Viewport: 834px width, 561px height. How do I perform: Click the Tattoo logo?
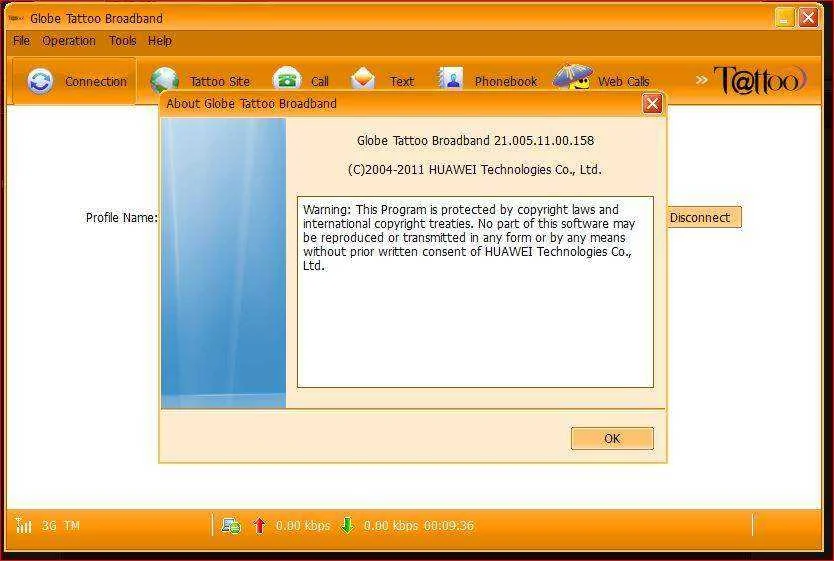pyautogui.click(x=760, y=80)
